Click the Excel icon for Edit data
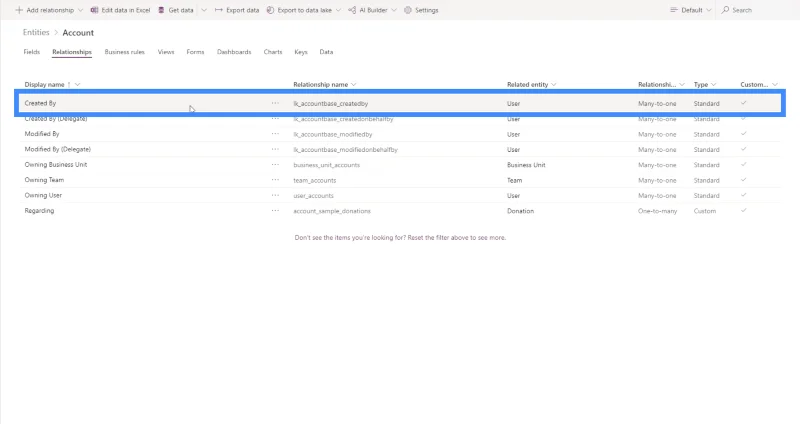 (x=94, y=10)
